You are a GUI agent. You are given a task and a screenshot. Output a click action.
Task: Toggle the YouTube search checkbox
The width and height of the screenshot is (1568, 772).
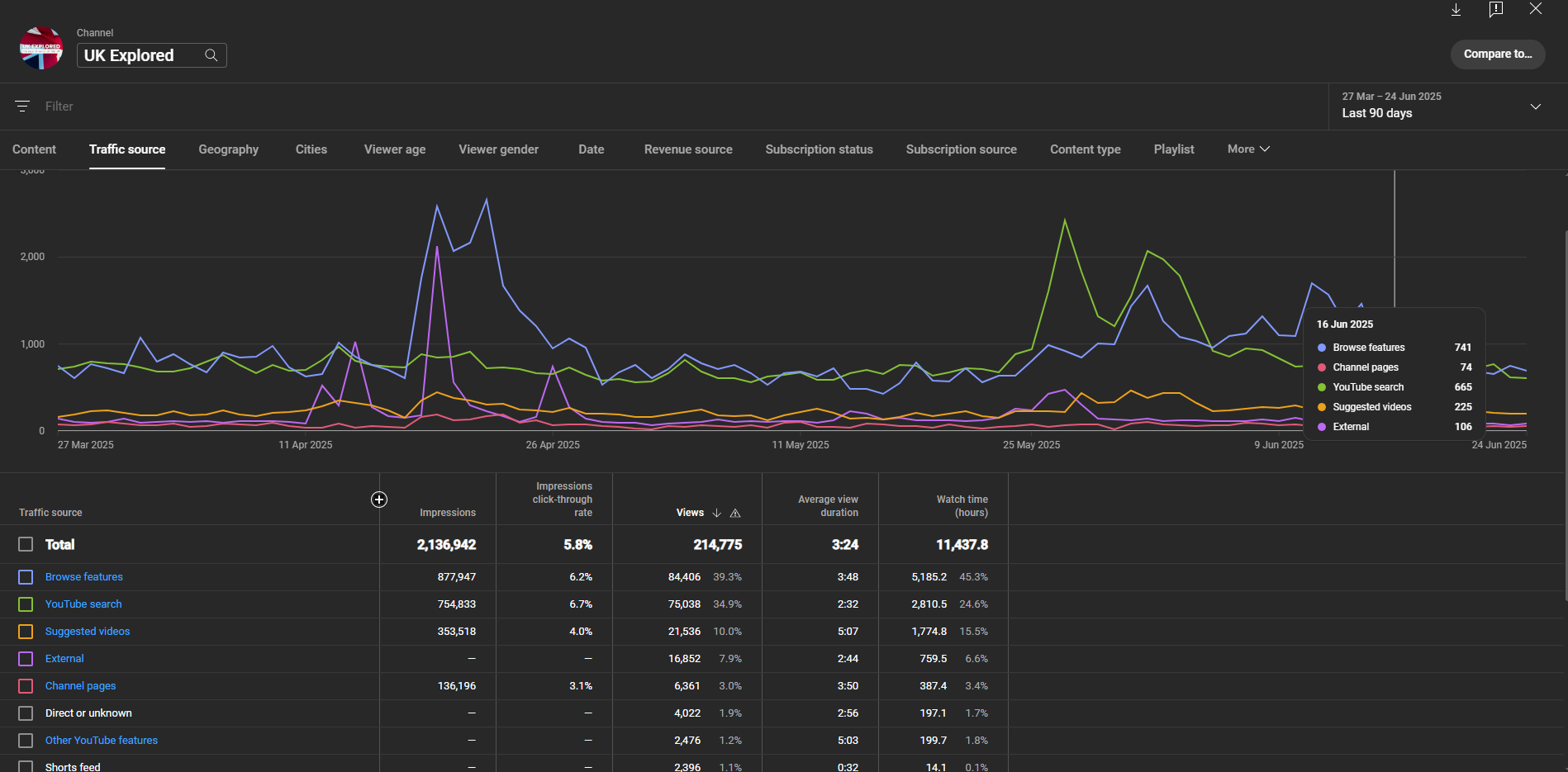(x=26, y=604)
